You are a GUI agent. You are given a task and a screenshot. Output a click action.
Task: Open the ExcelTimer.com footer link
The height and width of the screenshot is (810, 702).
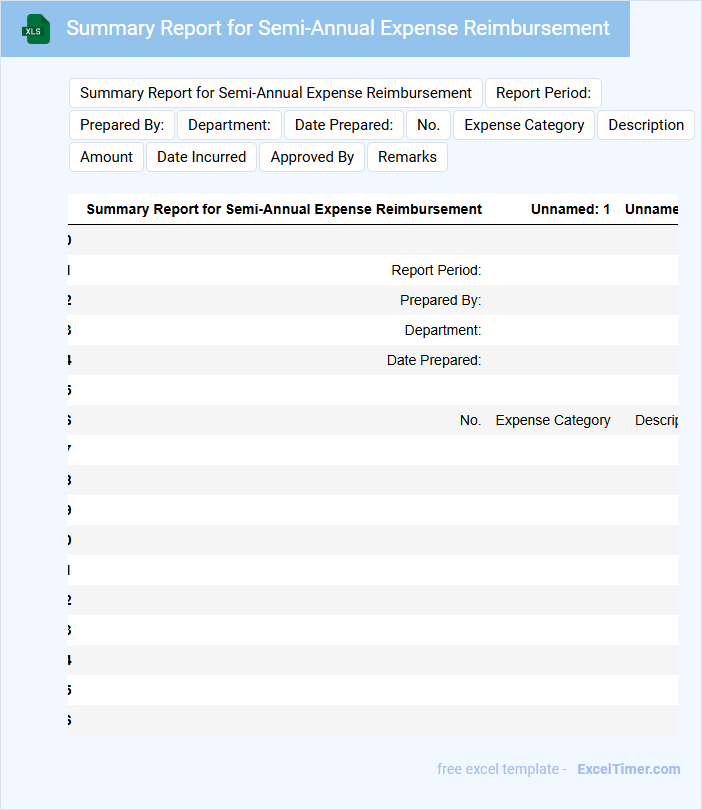[629, 769]
